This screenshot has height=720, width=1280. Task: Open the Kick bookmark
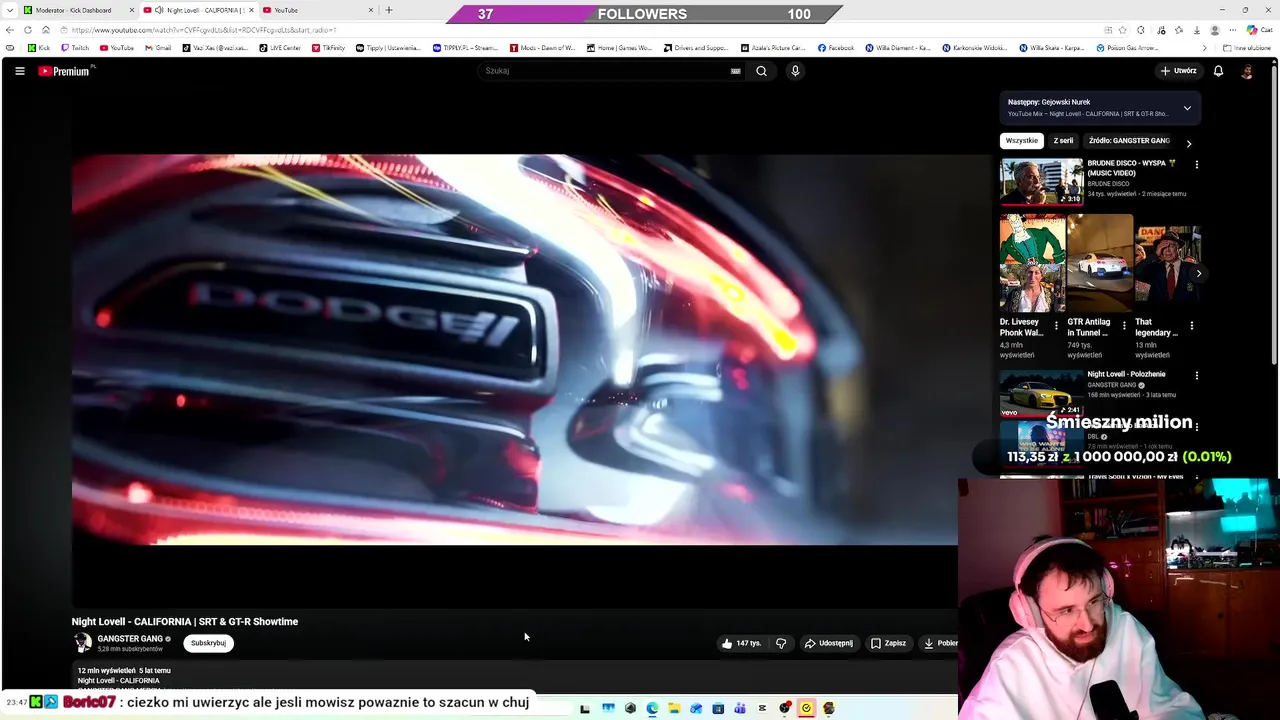click(39, 48)
